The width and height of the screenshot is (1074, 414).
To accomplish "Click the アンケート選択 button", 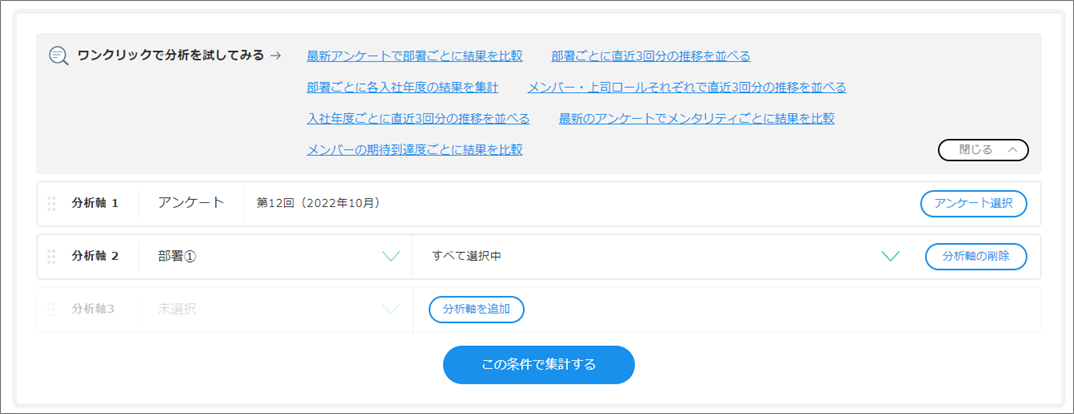I will [x=973, y=204].
